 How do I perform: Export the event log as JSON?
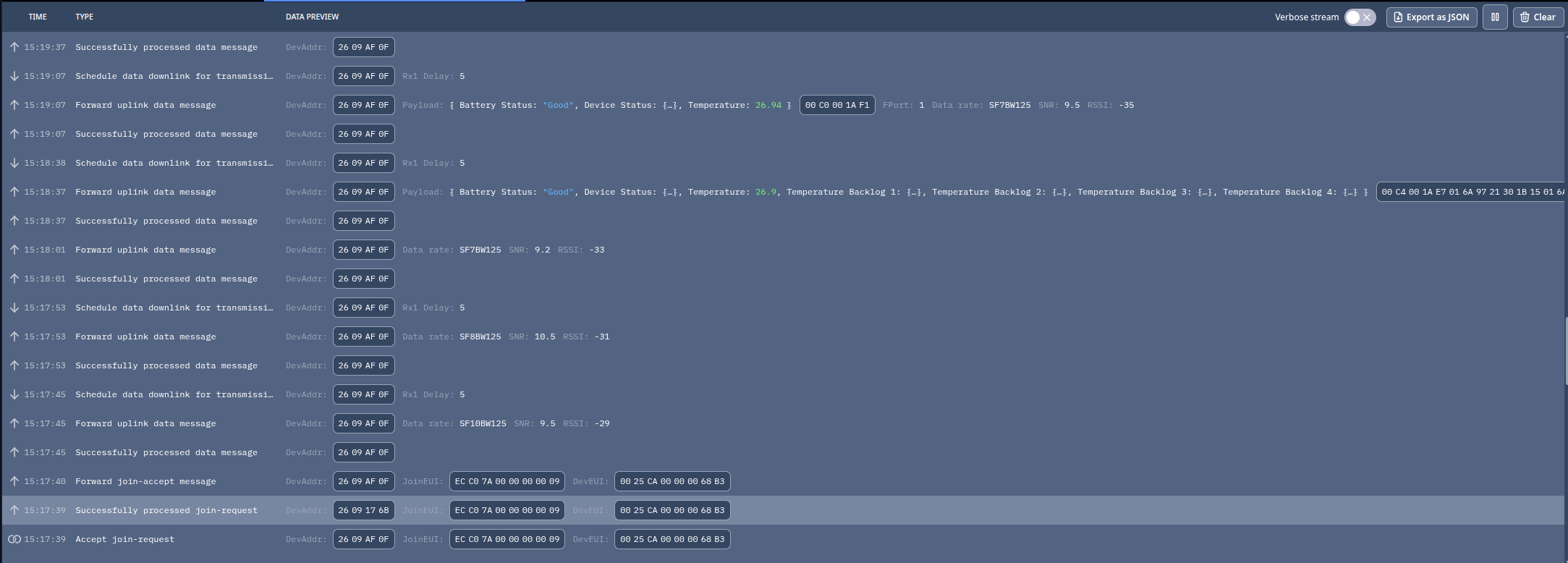coord(1431,17)
